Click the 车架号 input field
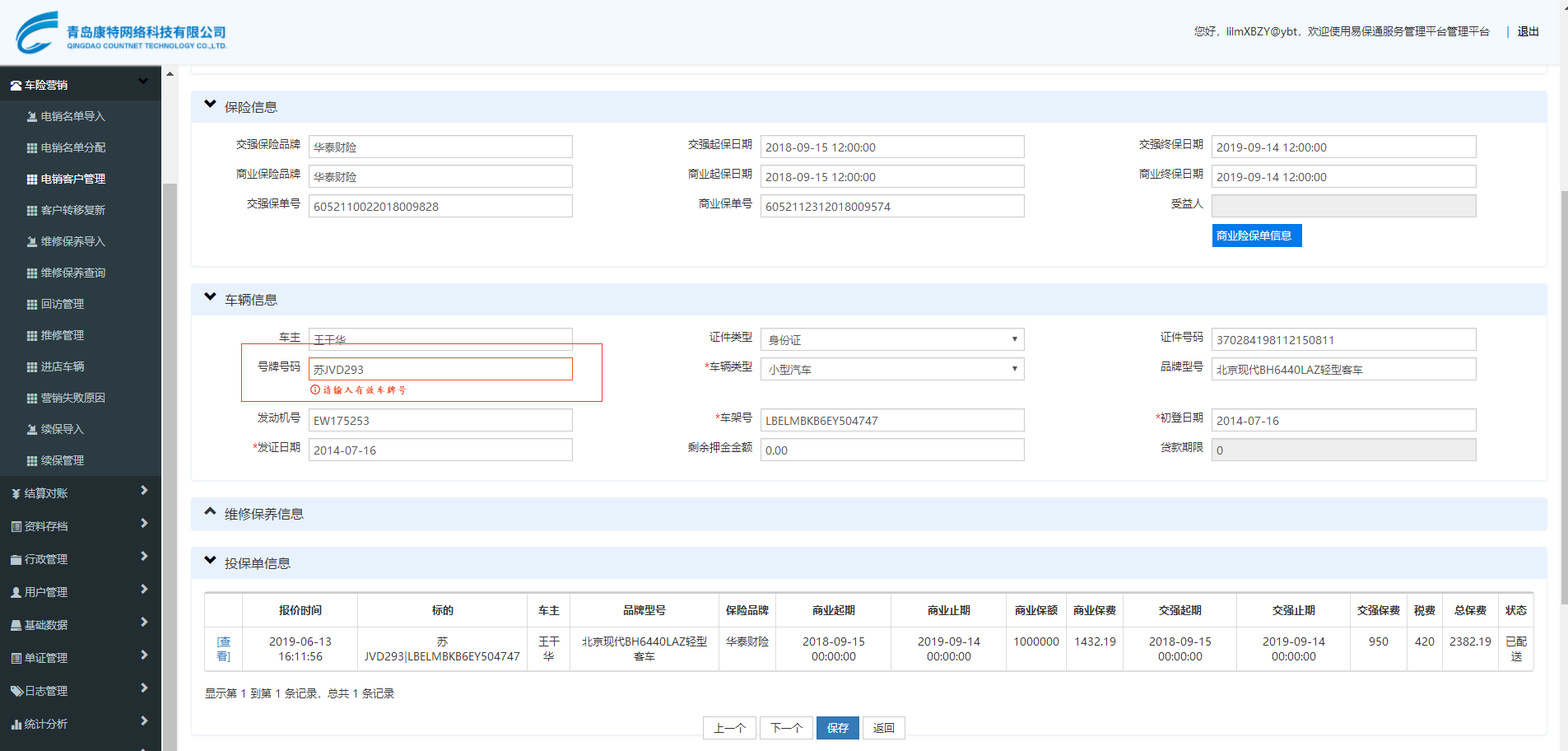 892,420
